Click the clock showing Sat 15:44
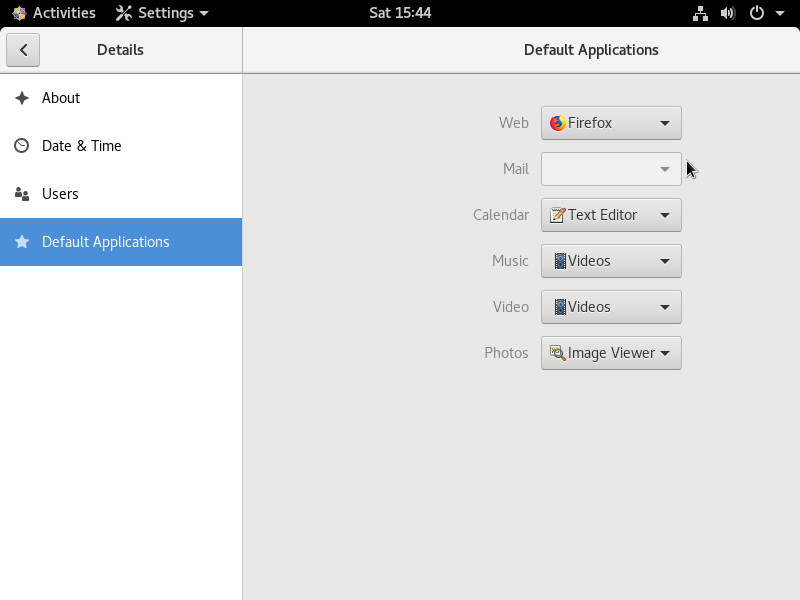 (400, 13)
